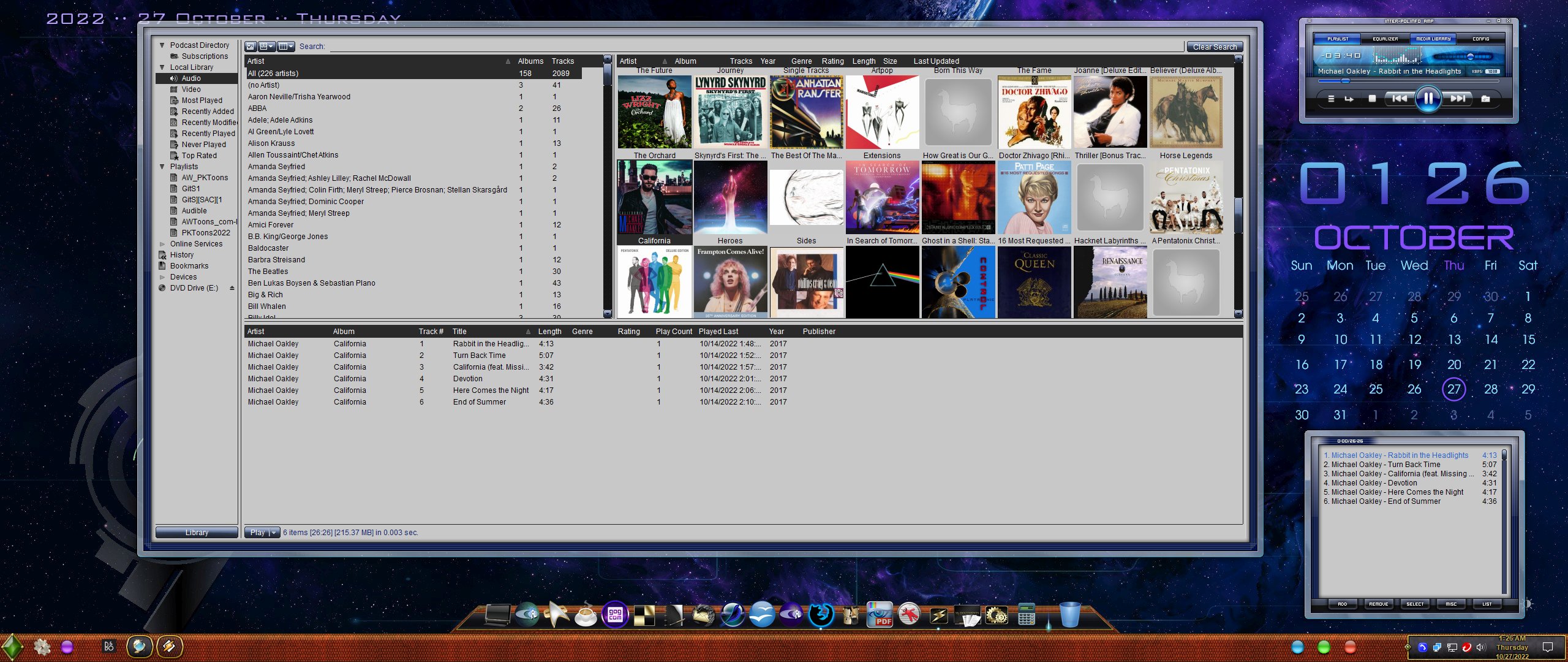Click the repeat arrow icon in player

(x=1349, y=98)
